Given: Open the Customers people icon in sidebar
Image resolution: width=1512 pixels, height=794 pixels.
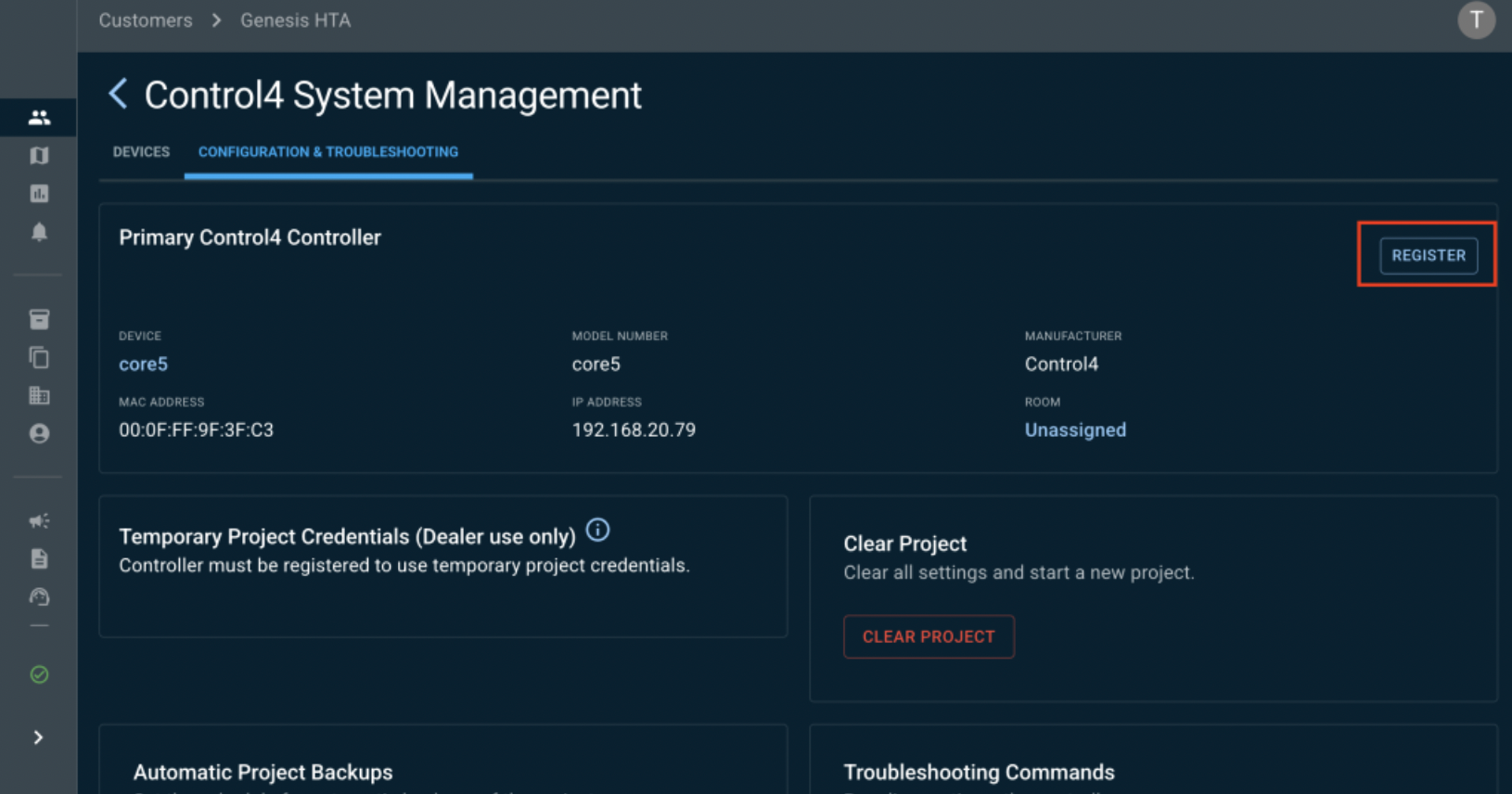Looking at the screenshot, I should pos(39,118).
